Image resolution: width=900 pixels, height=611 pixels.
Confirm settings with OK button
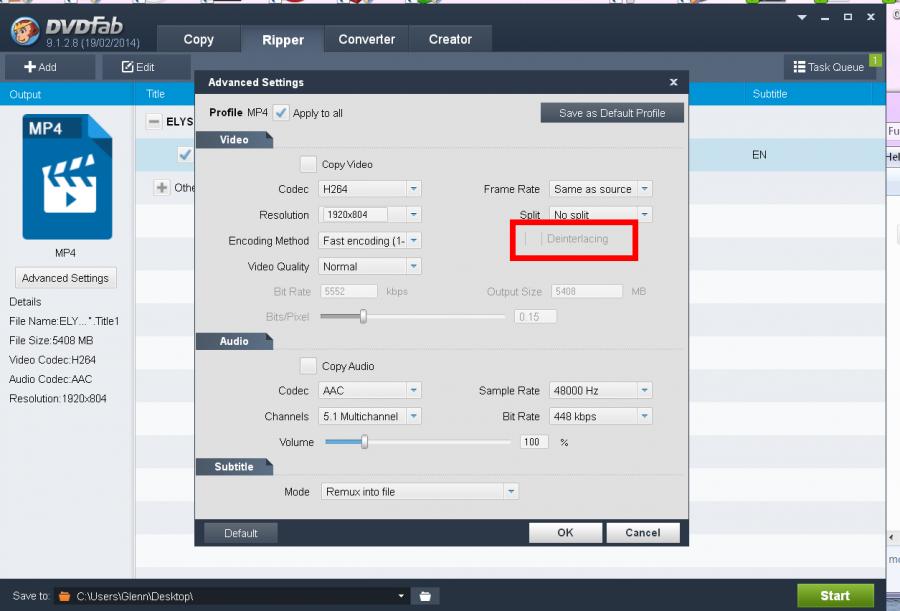(x=565, y=532)
